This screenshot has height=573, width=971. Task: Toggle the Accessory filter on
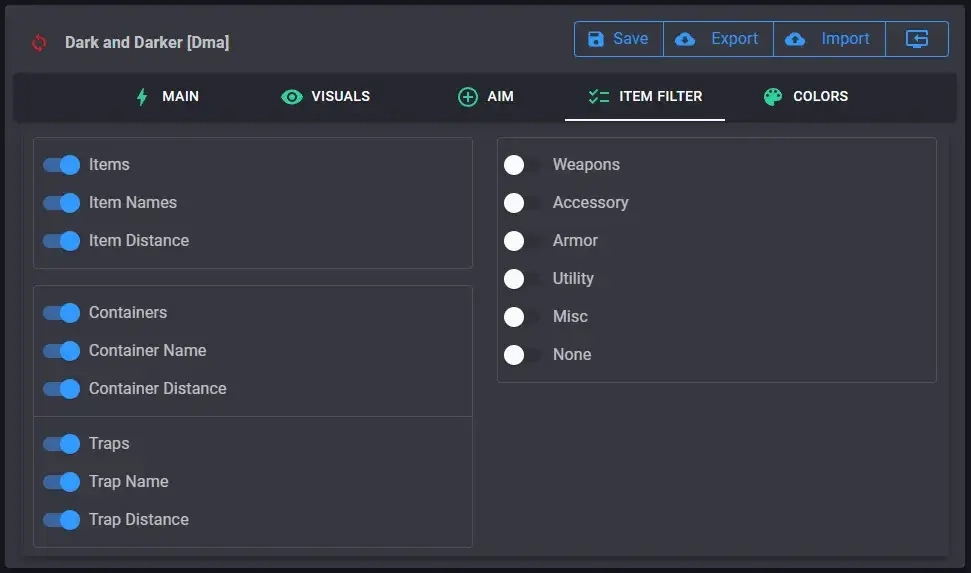pos(522,203)
